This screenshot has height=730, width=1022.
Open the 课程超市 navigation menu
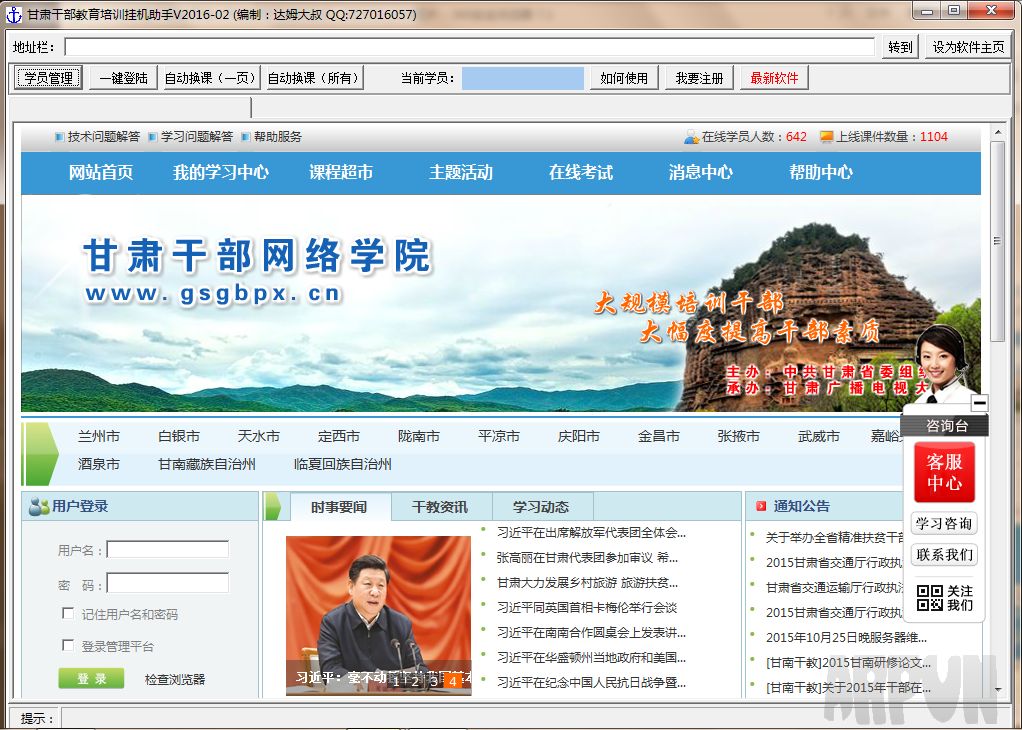click(341, 173)
